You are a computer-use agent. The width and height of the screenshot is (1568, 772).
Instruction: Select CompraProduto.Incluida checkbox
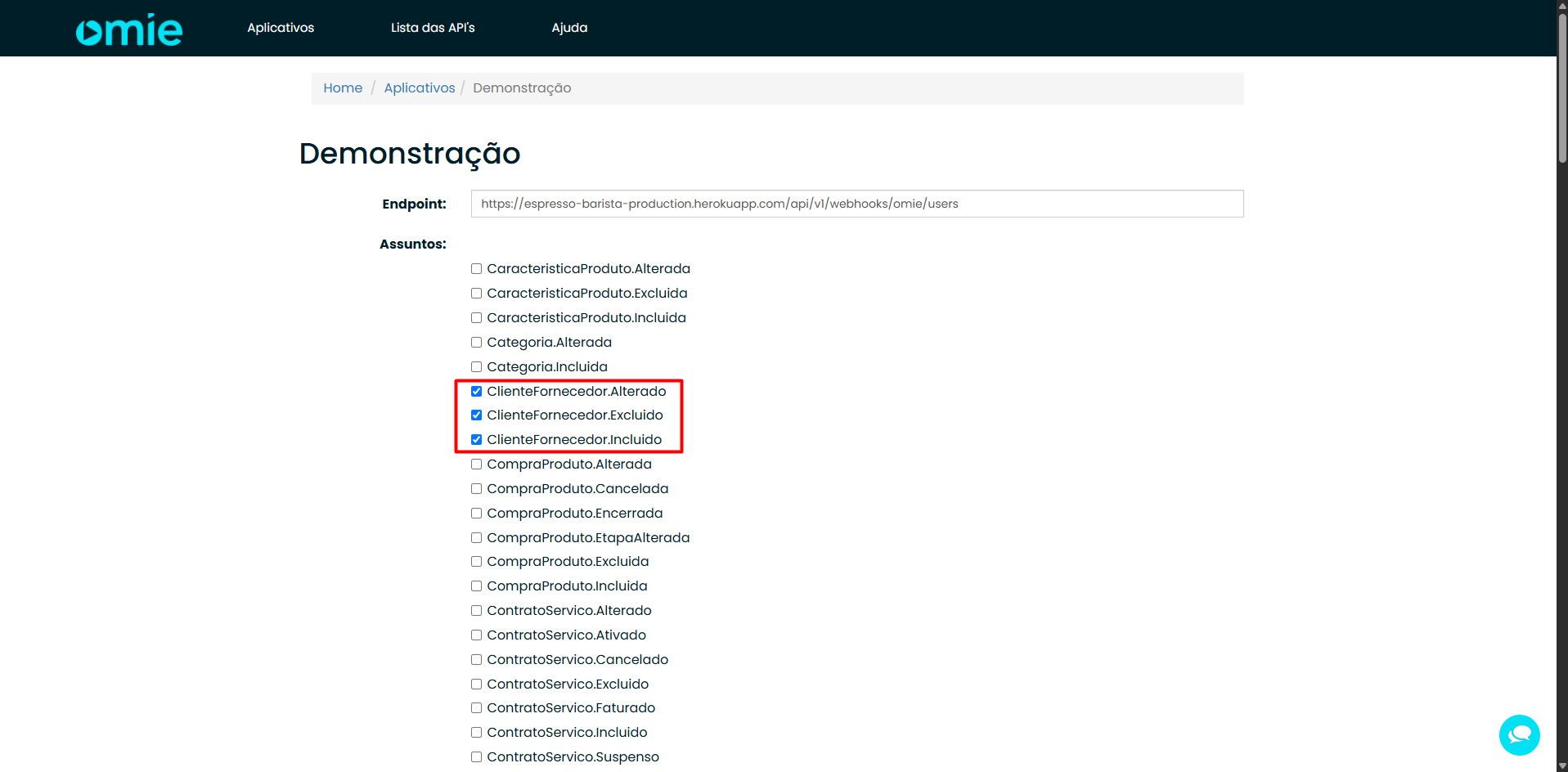tap(476, 586)
